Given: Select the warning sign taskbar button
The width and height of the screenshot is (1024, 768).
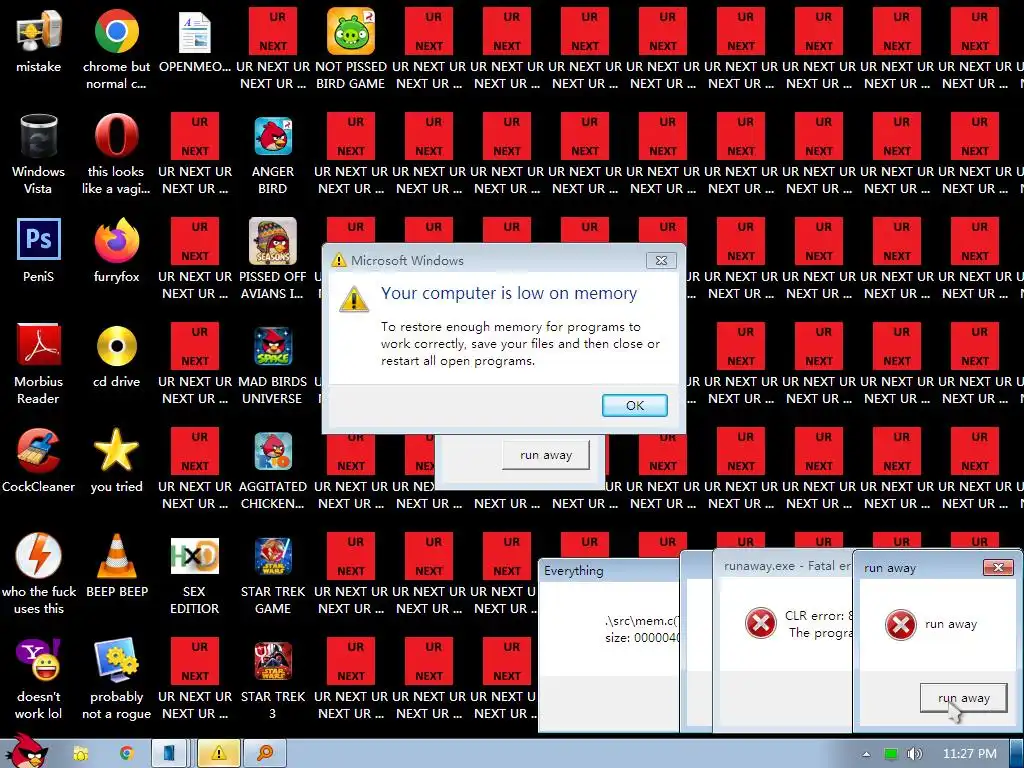Looking at the screenshot, I should 218,754.
